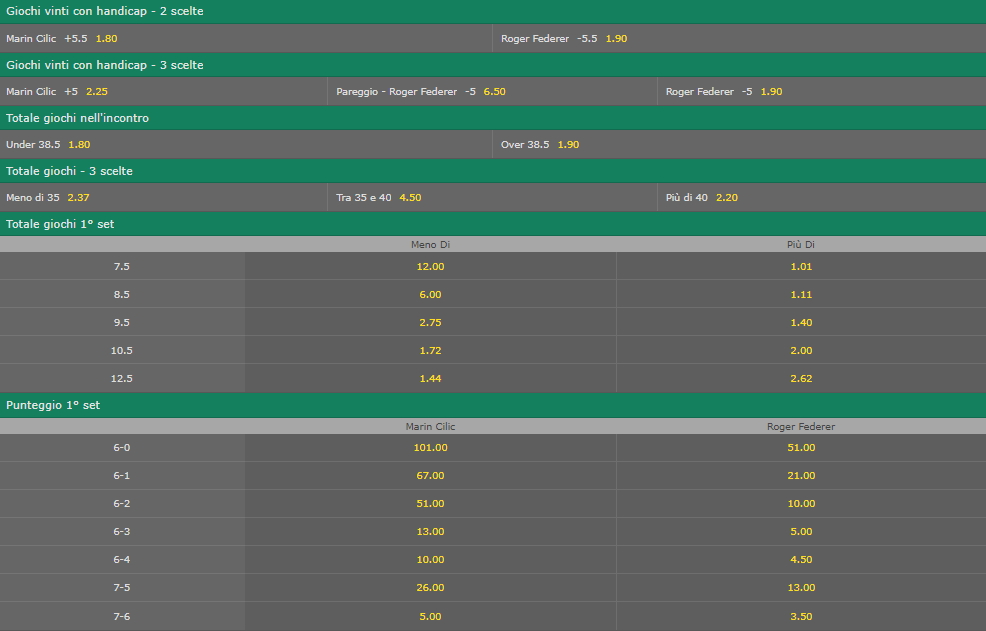Collapse the 'Giochi vinti con handicap - 3 scelte' header

(492, 65)
